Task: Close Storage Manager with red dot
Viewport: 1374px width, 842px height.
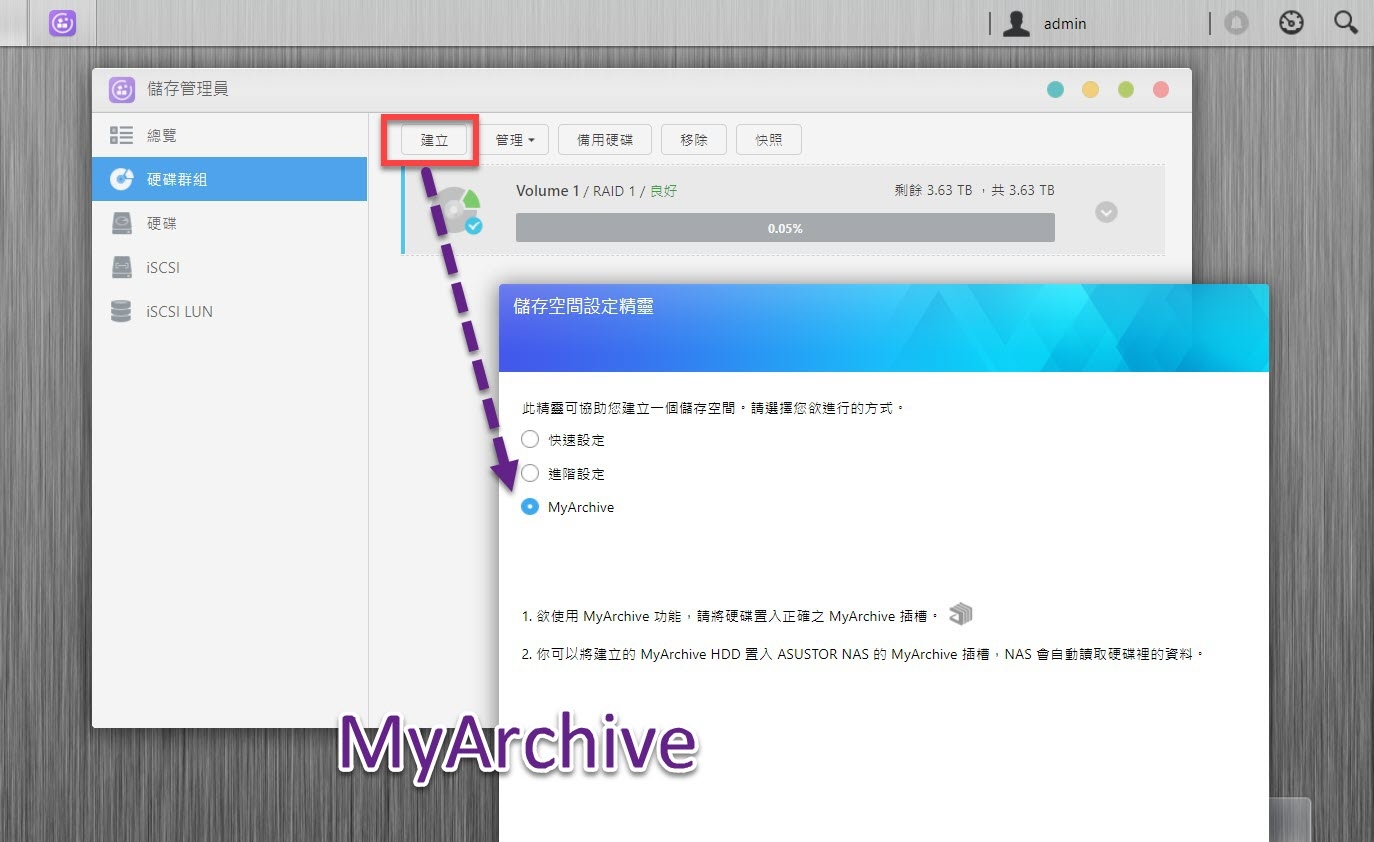Action: [1161, 90]
